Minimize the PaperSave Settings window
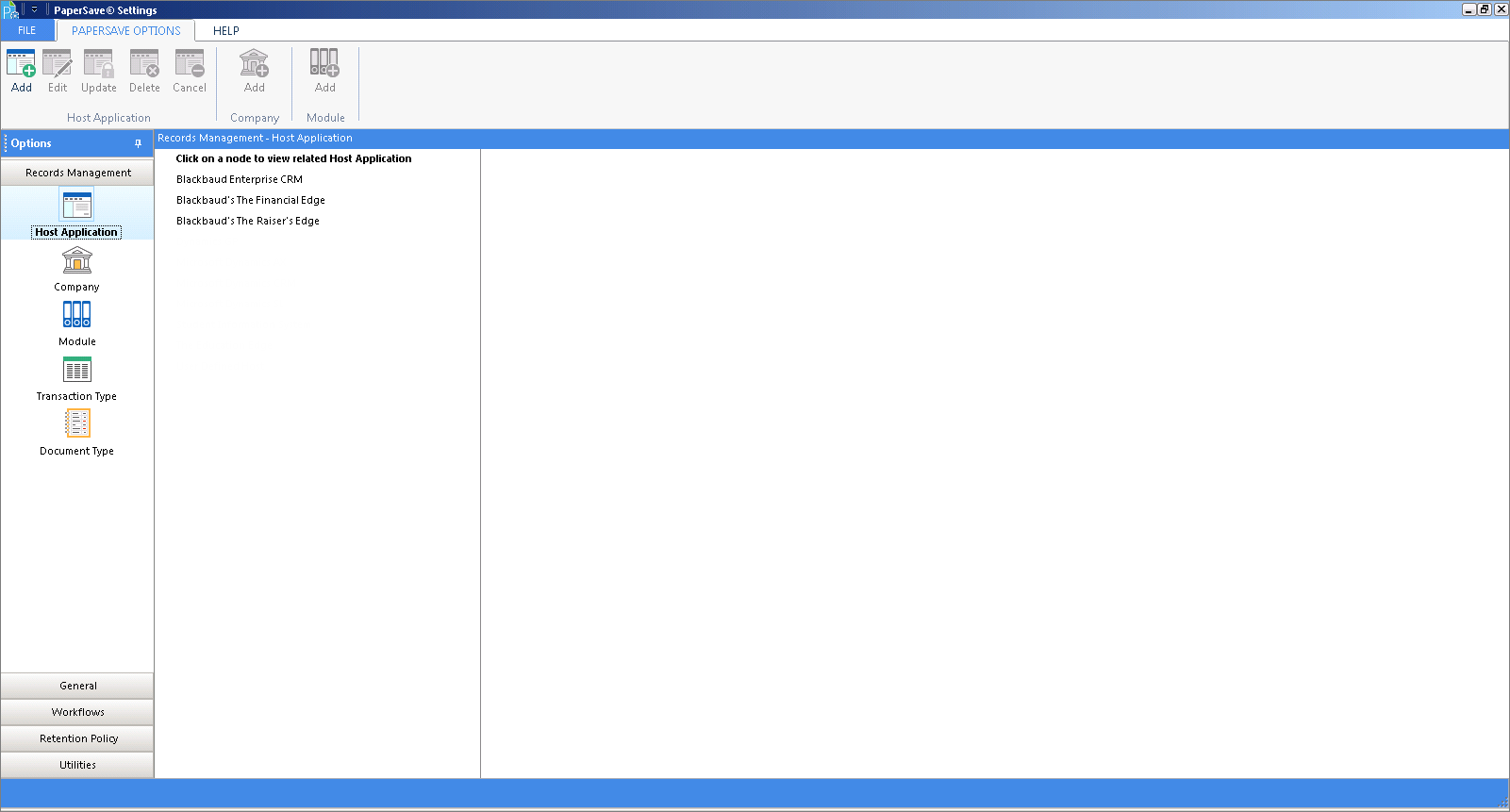This screenshot has height=812, width=1510. [x=1469, y=9]
